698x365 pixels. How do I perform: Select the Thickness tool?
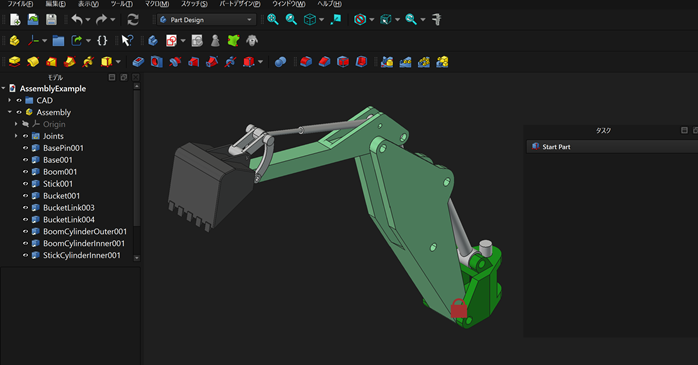click(x=361, y=61)
